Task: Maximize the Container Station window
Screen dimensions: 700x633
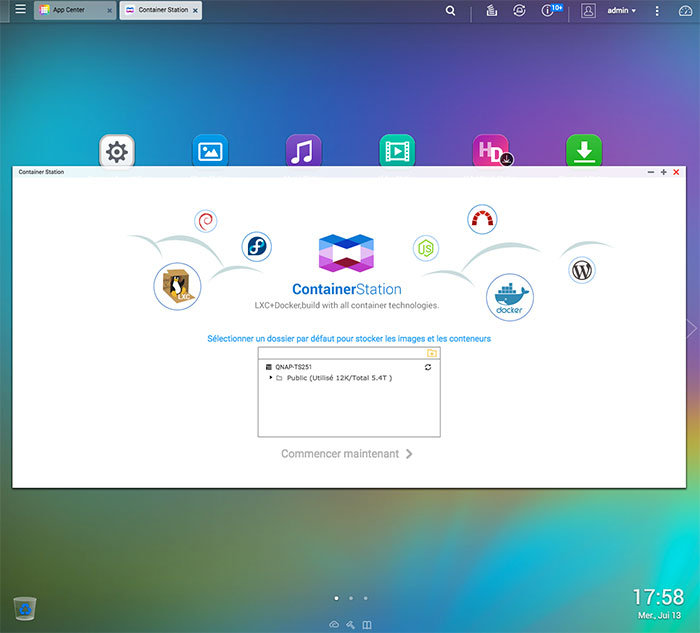Action: (x=663, y=172)
